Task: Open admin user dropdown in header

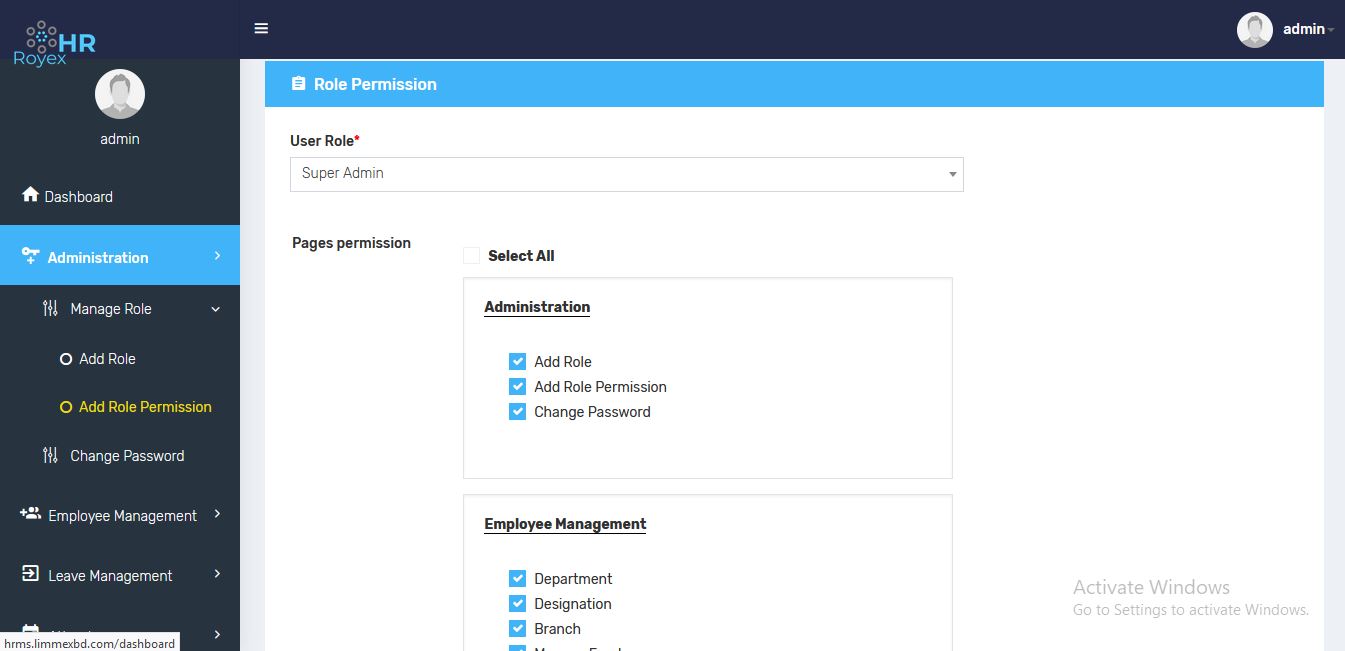Action: tap(1309, 30)
